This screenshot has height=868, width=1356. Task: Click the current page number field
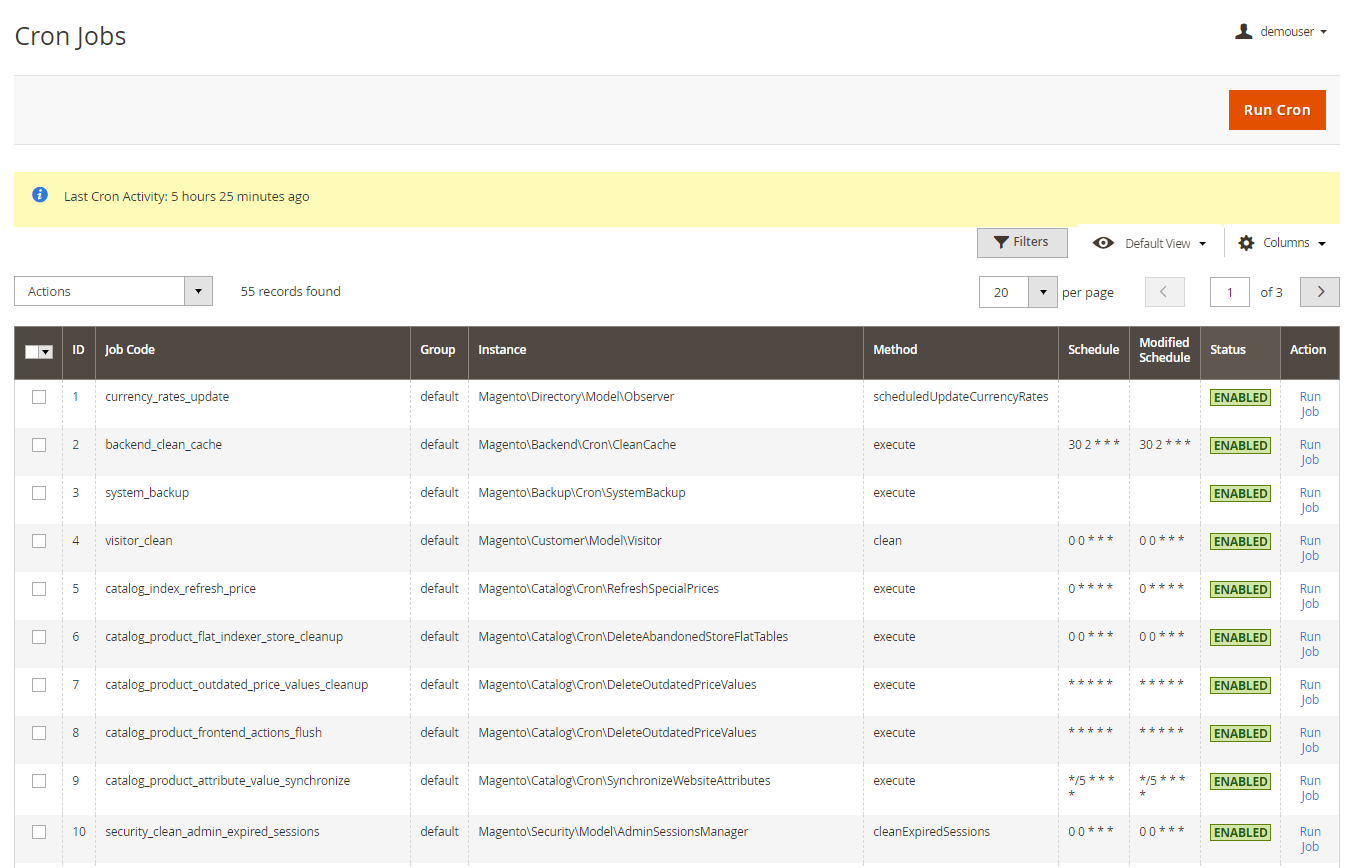[x=1229, y=292]
